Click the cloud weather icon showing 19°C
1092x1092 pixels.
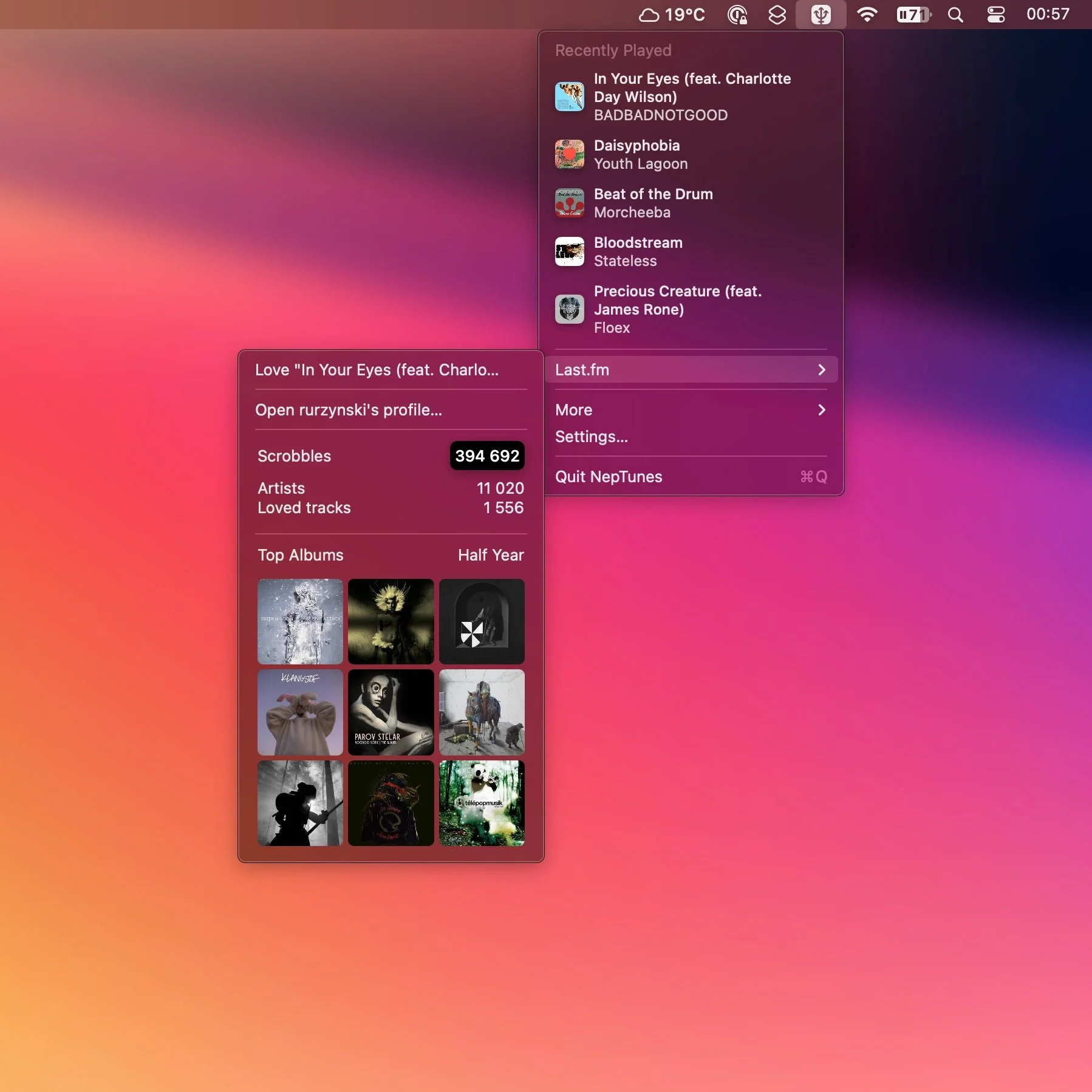pos(649,15)
